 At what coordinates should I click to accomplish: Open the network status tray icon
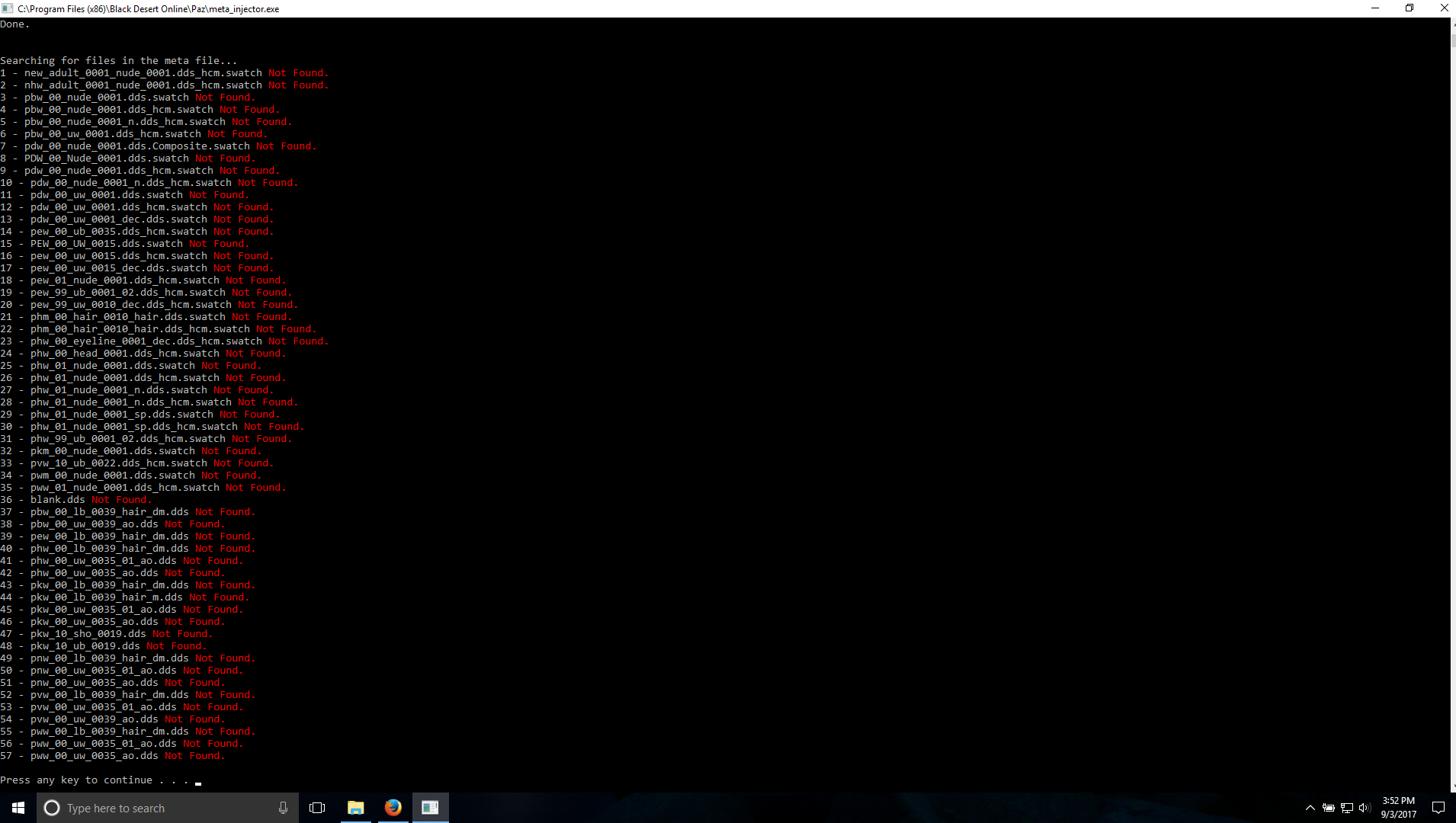pyautogui.click(x=1346, y=808)
